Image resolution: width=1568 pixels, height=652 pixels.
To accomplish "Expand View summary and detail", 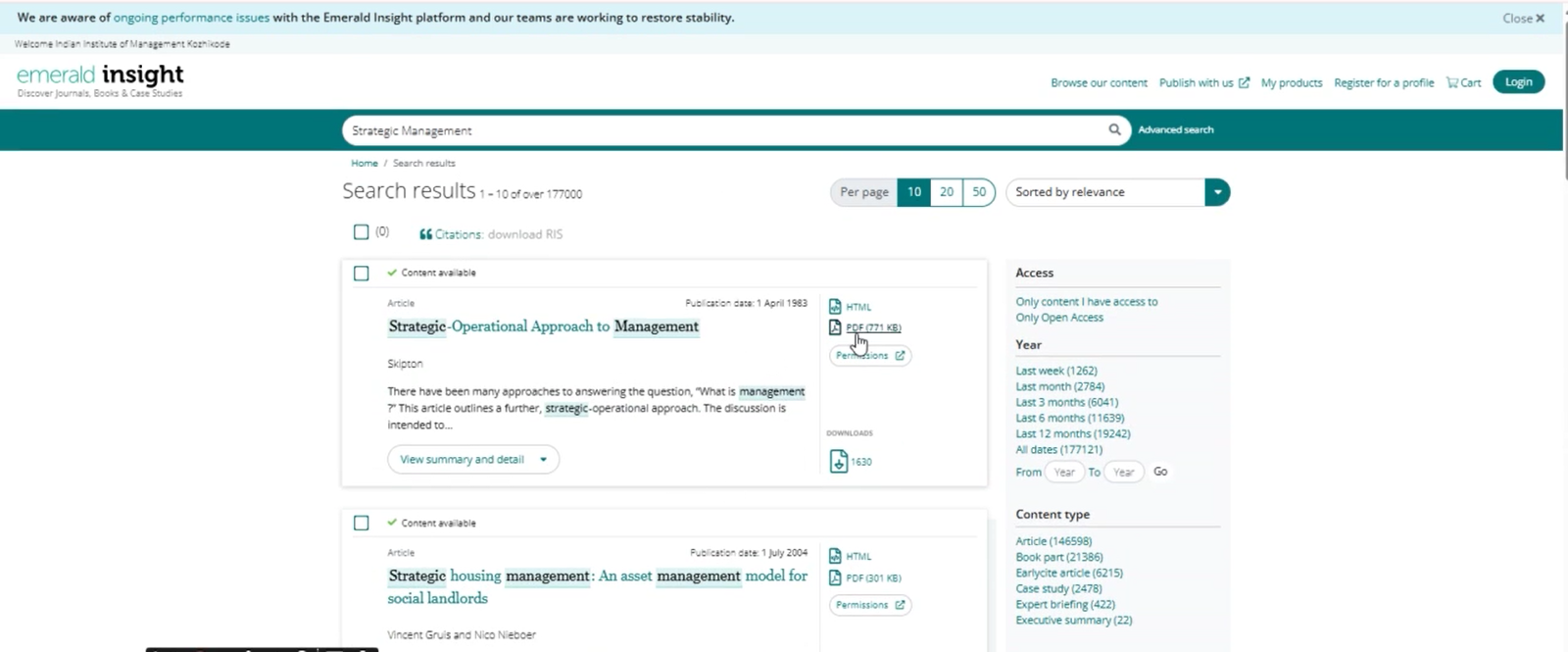I will (x=472, y=460).
